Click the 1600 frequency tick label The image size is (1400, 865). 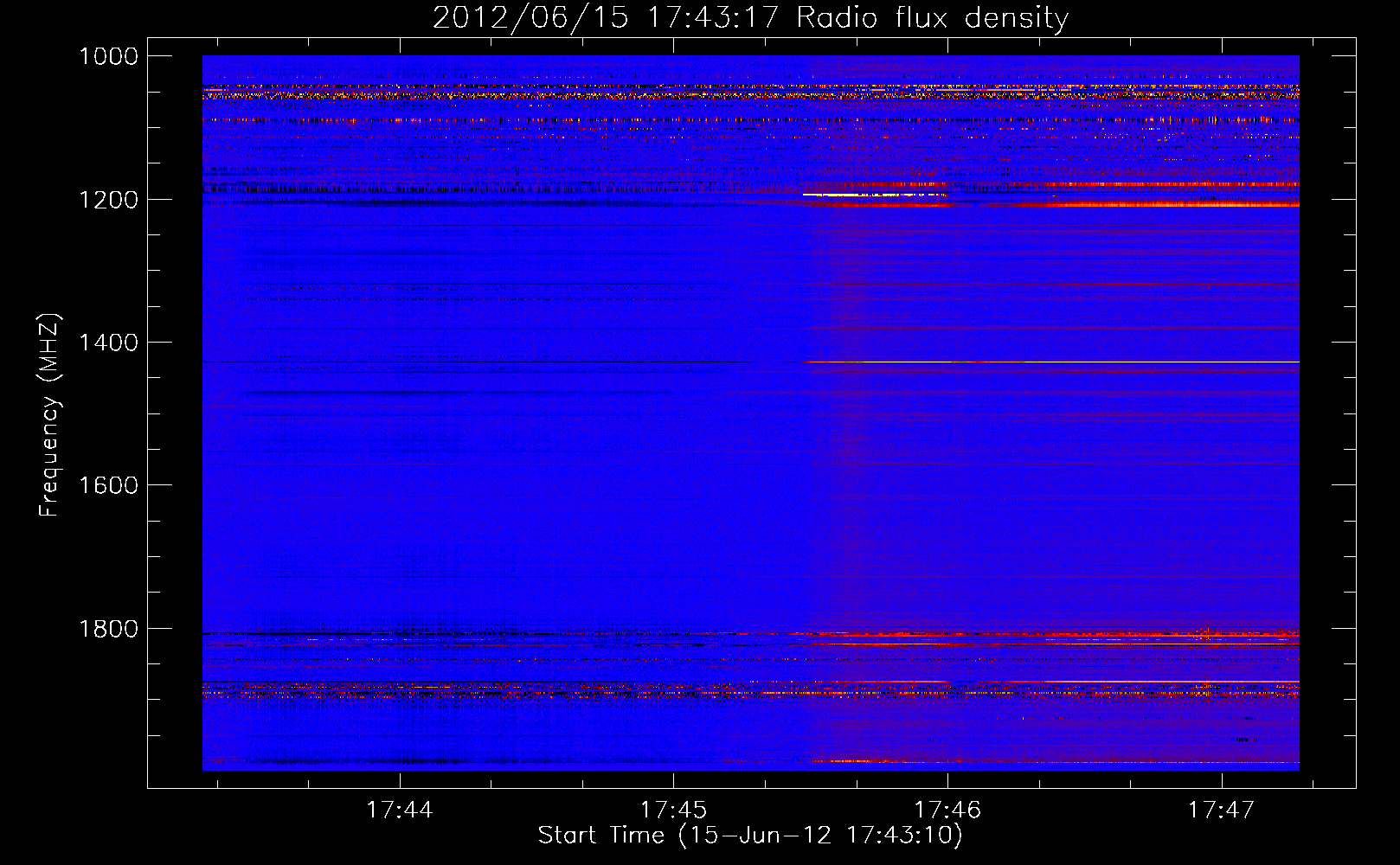108,485
